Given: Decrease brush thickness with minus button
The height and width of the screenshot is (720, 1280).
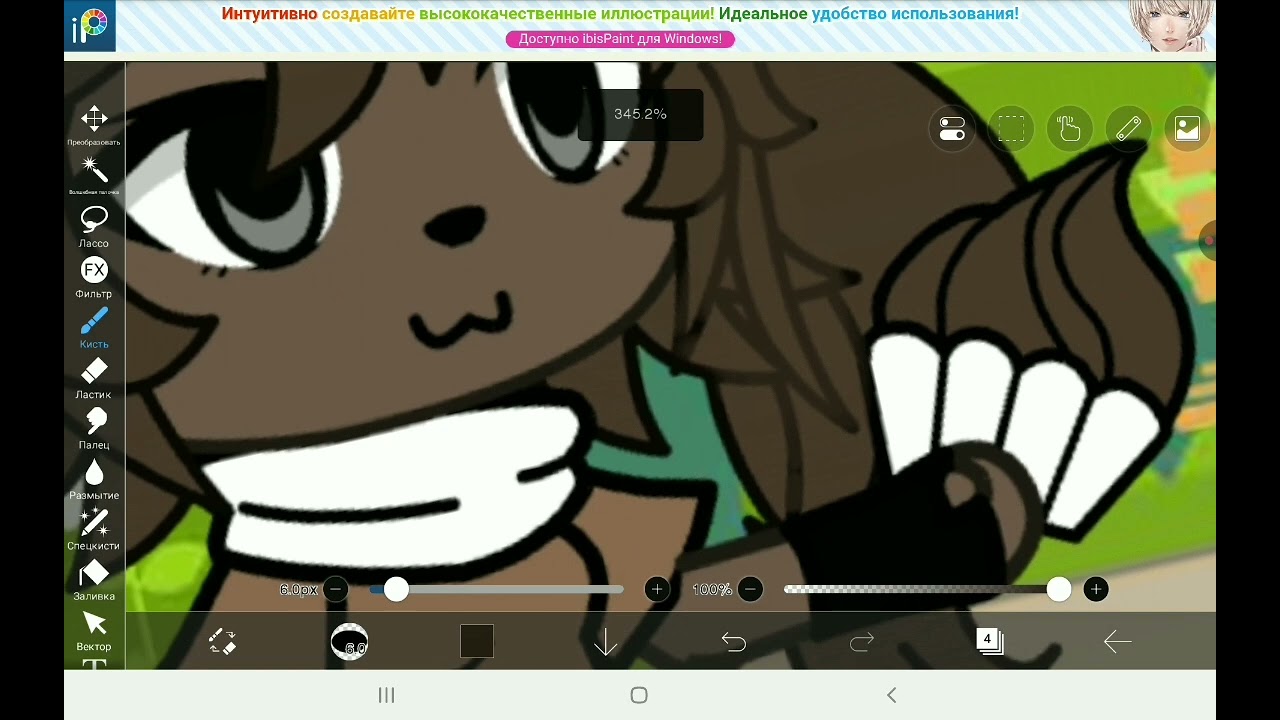Looking at the screenshot, I should (336, 590).
